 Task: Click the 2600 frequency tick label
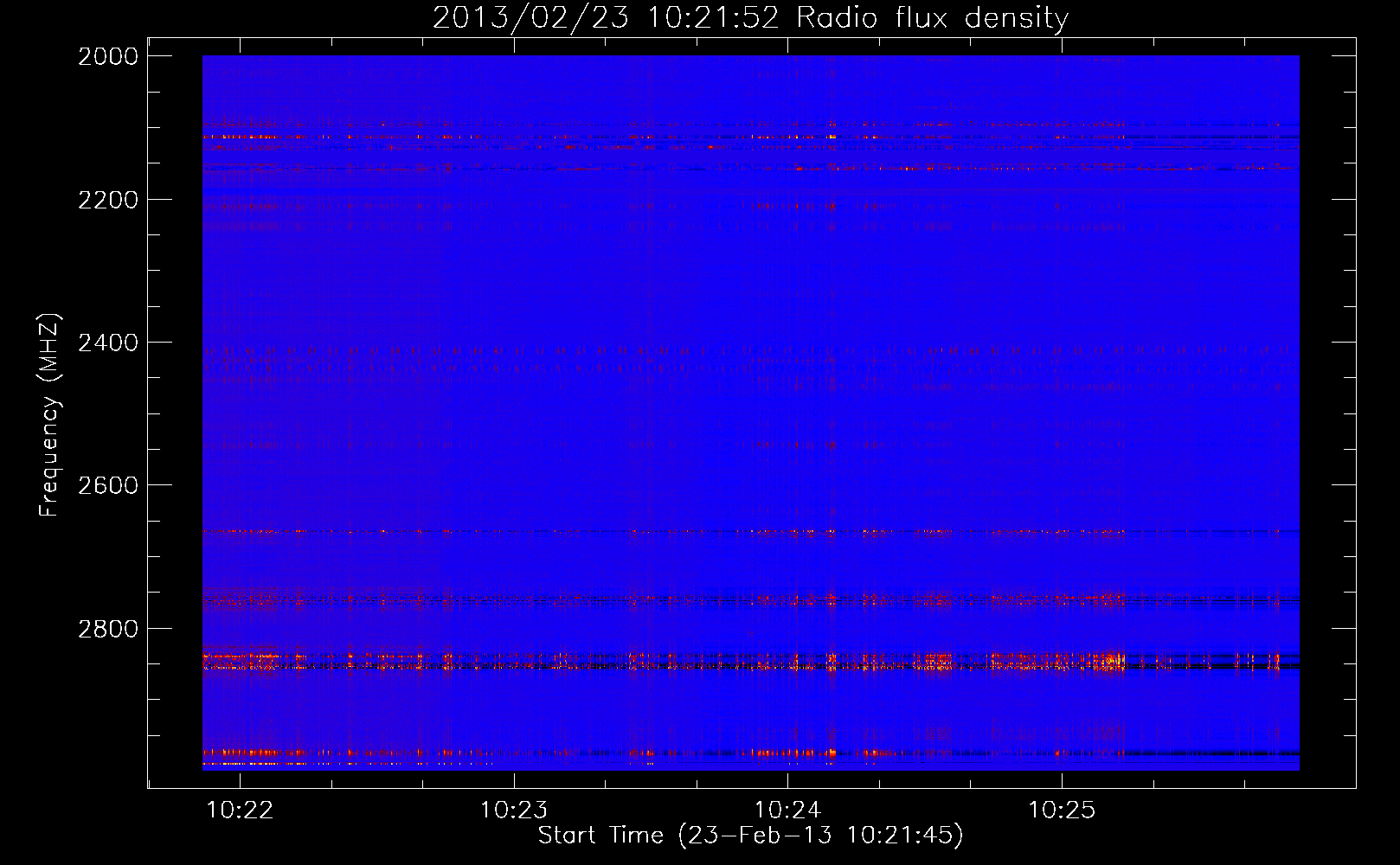[x=108, y=485]
